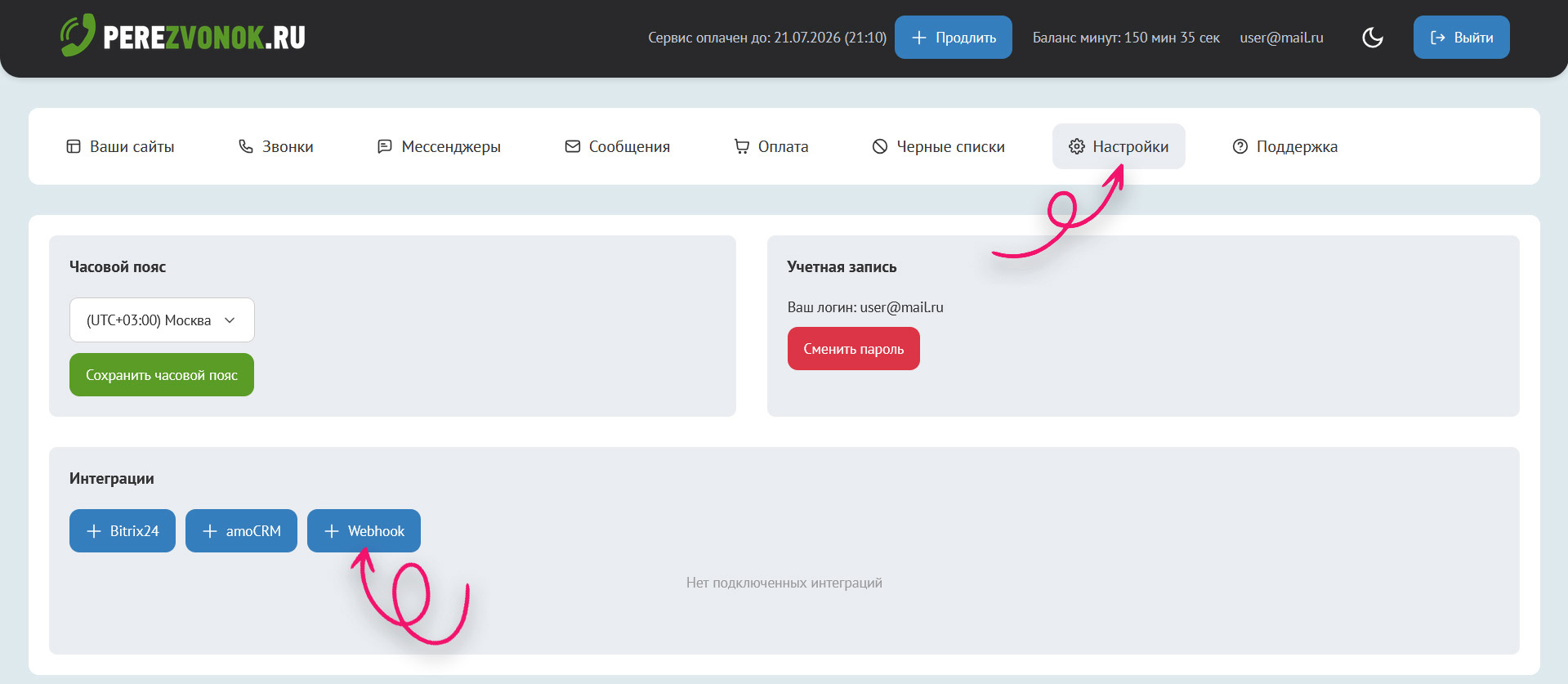Screen dimensions: 1568x684
Task: Click the gear icon in Настройки
Action: point(1077,146)
